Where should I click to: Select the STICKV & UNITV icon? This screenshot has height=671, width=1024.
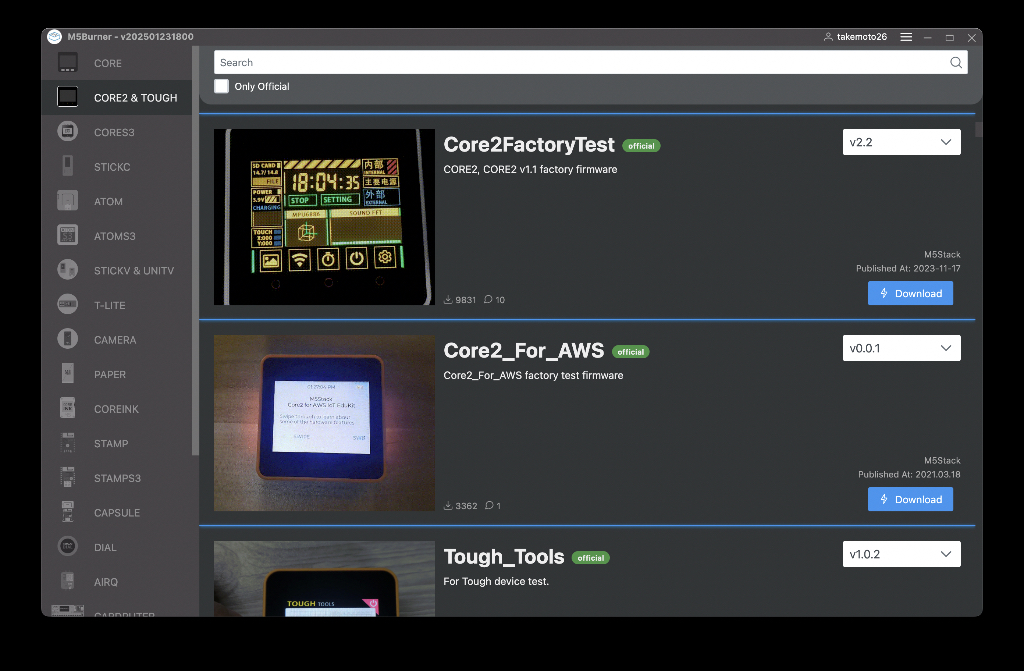pos(67,270)
